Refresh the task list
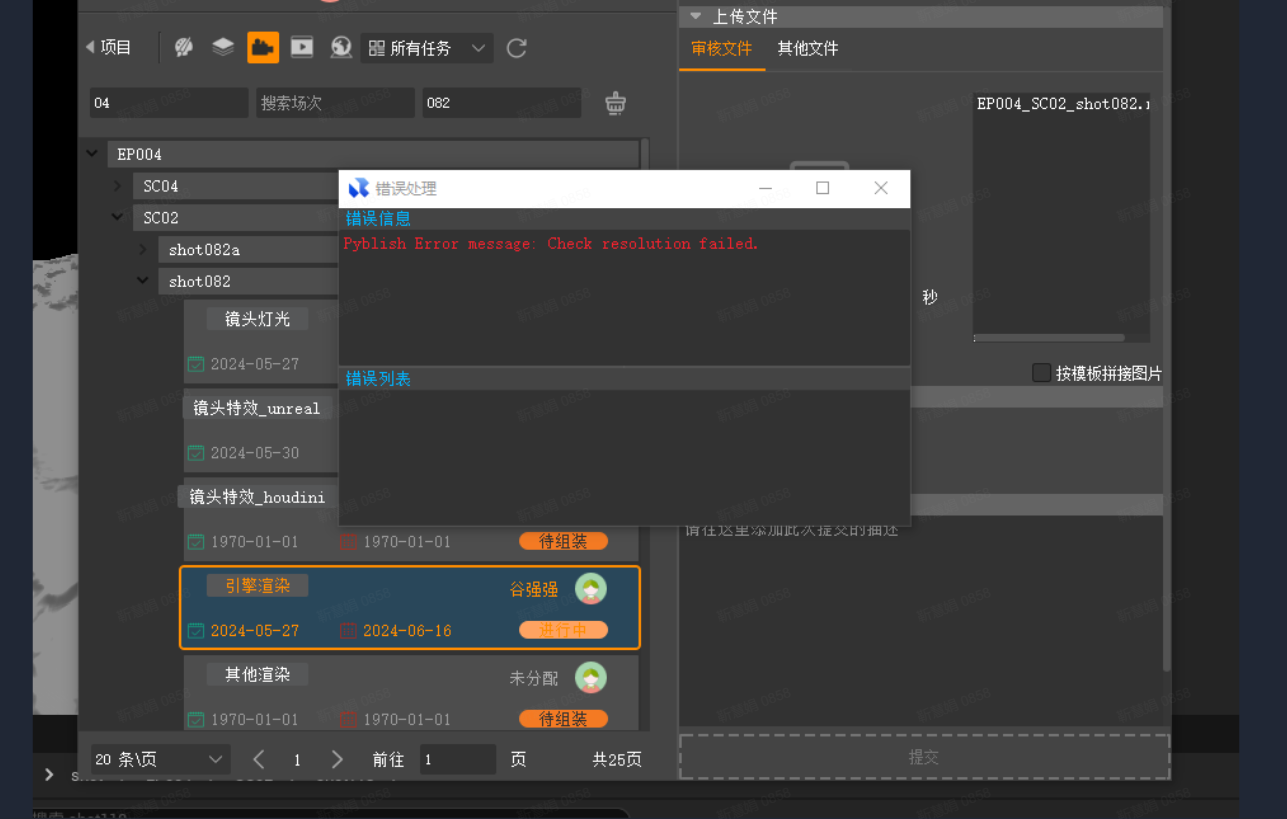 click(517, 48)
